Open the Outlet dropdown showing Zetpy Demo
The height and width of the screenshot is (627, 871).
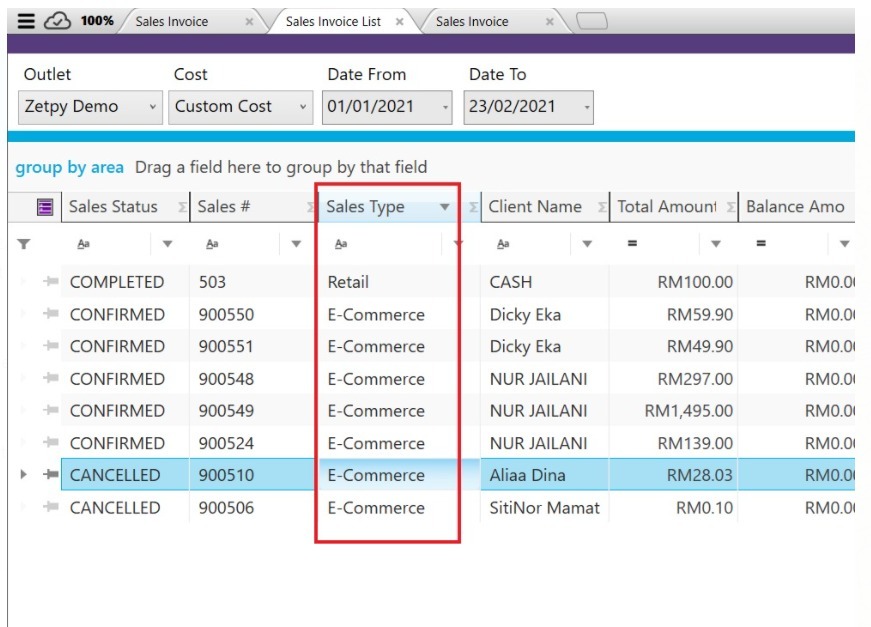(153, 107)
